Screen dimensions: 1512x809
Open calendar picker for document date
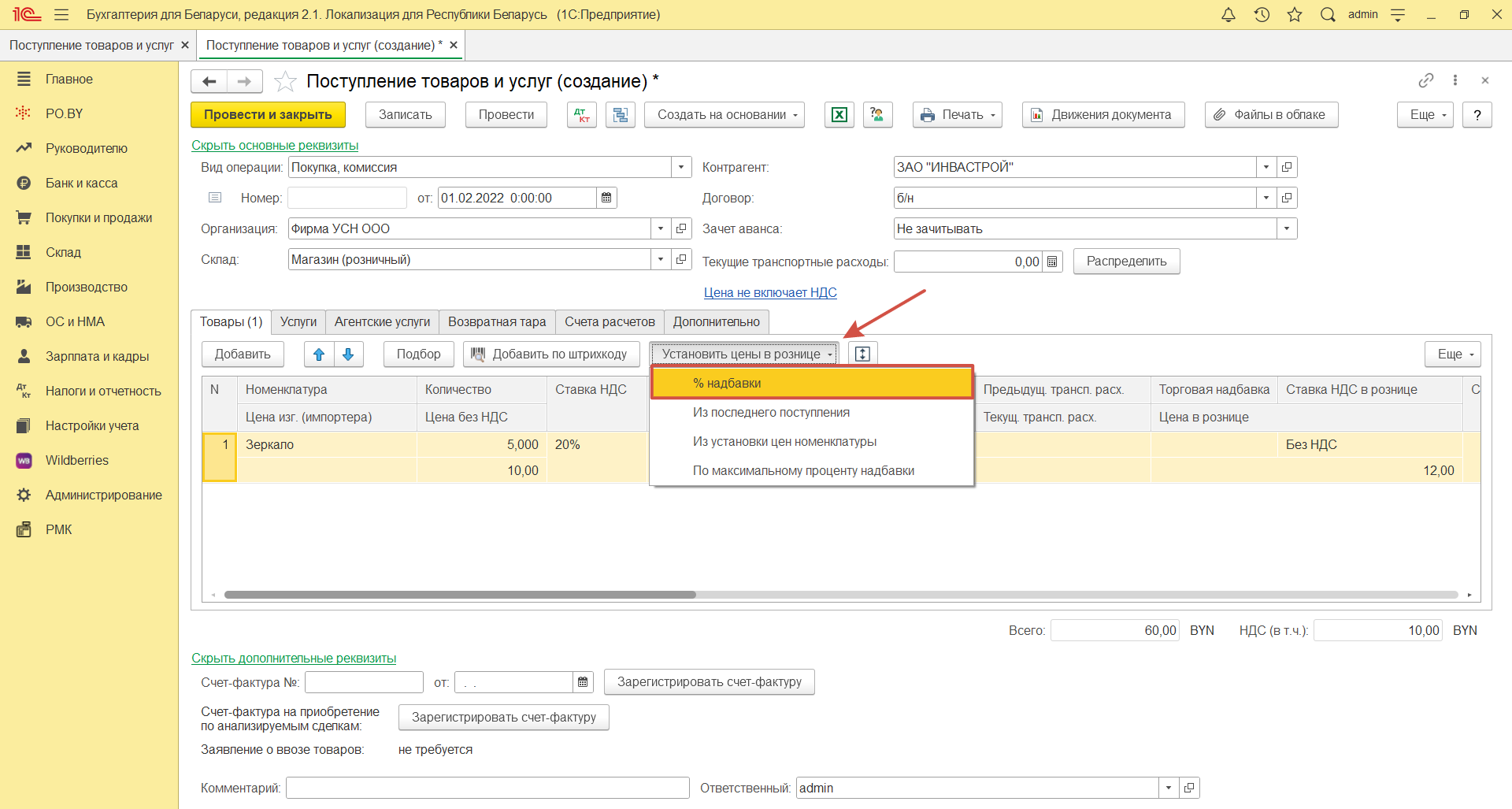(x=606, y=198)
